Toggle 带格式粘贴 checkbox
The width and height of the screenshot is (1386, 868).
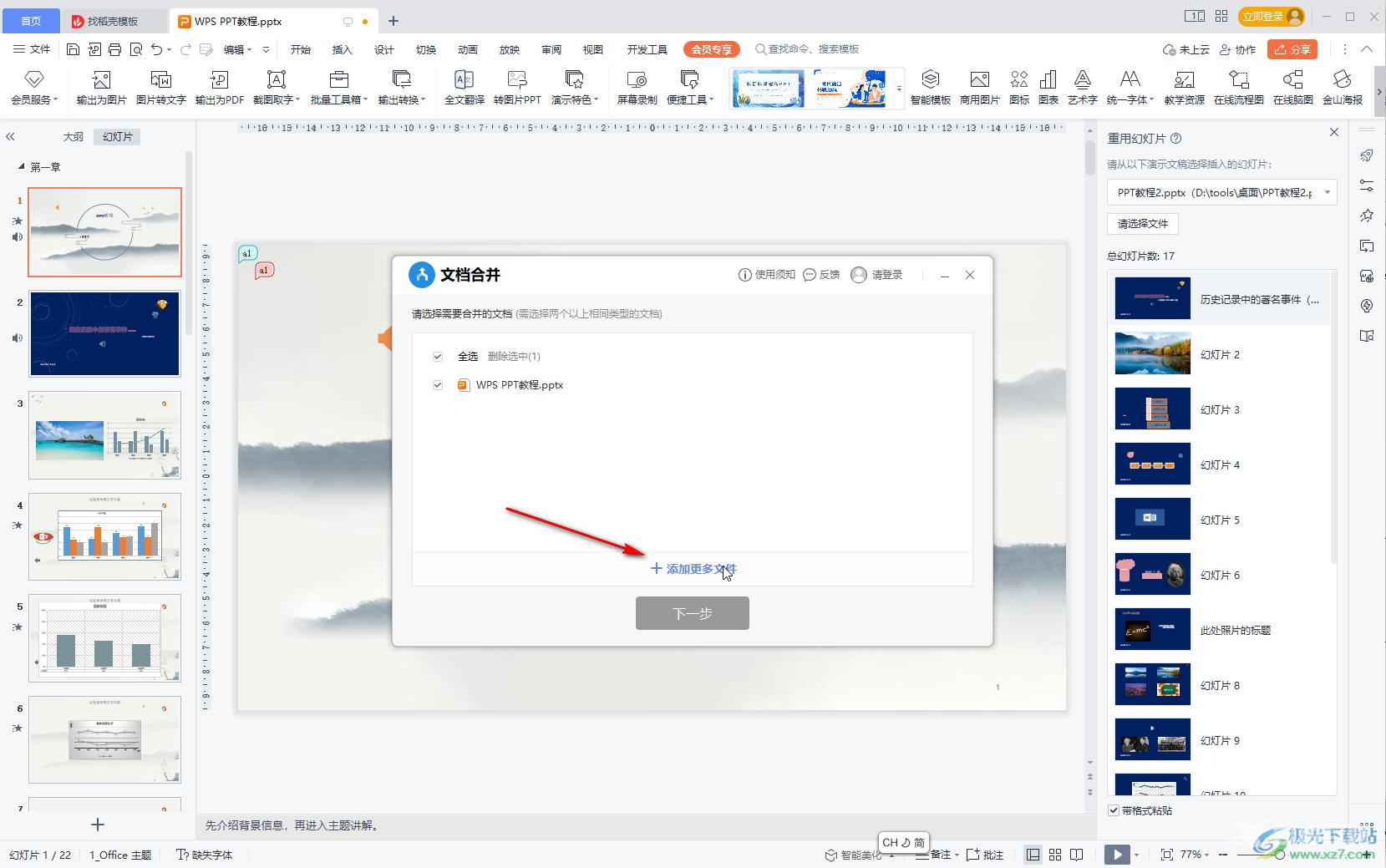pos(1114,810)
